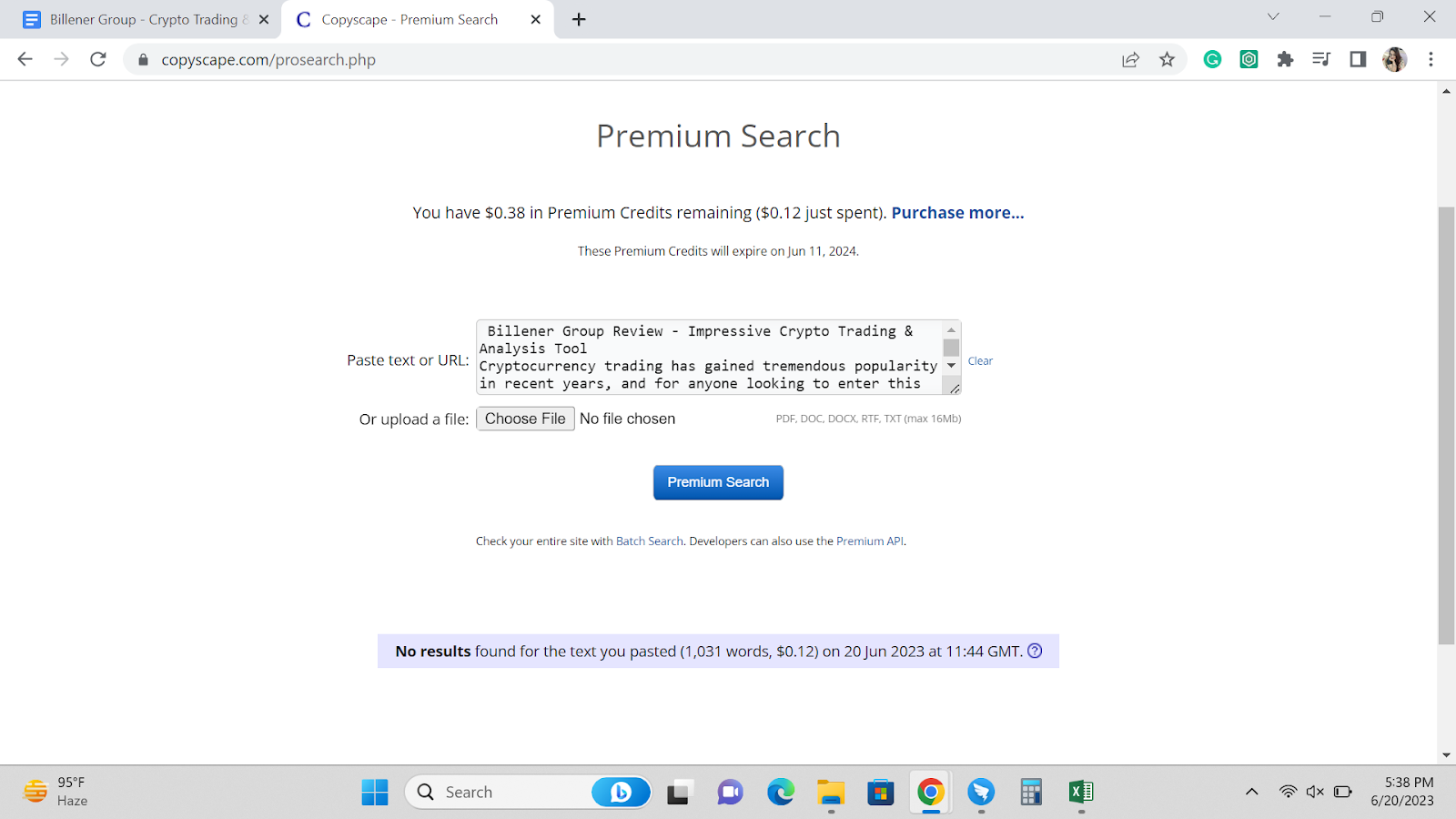Close the Billener Group tab
This screenshot has height=819, width=1456.
click(264, 19)
